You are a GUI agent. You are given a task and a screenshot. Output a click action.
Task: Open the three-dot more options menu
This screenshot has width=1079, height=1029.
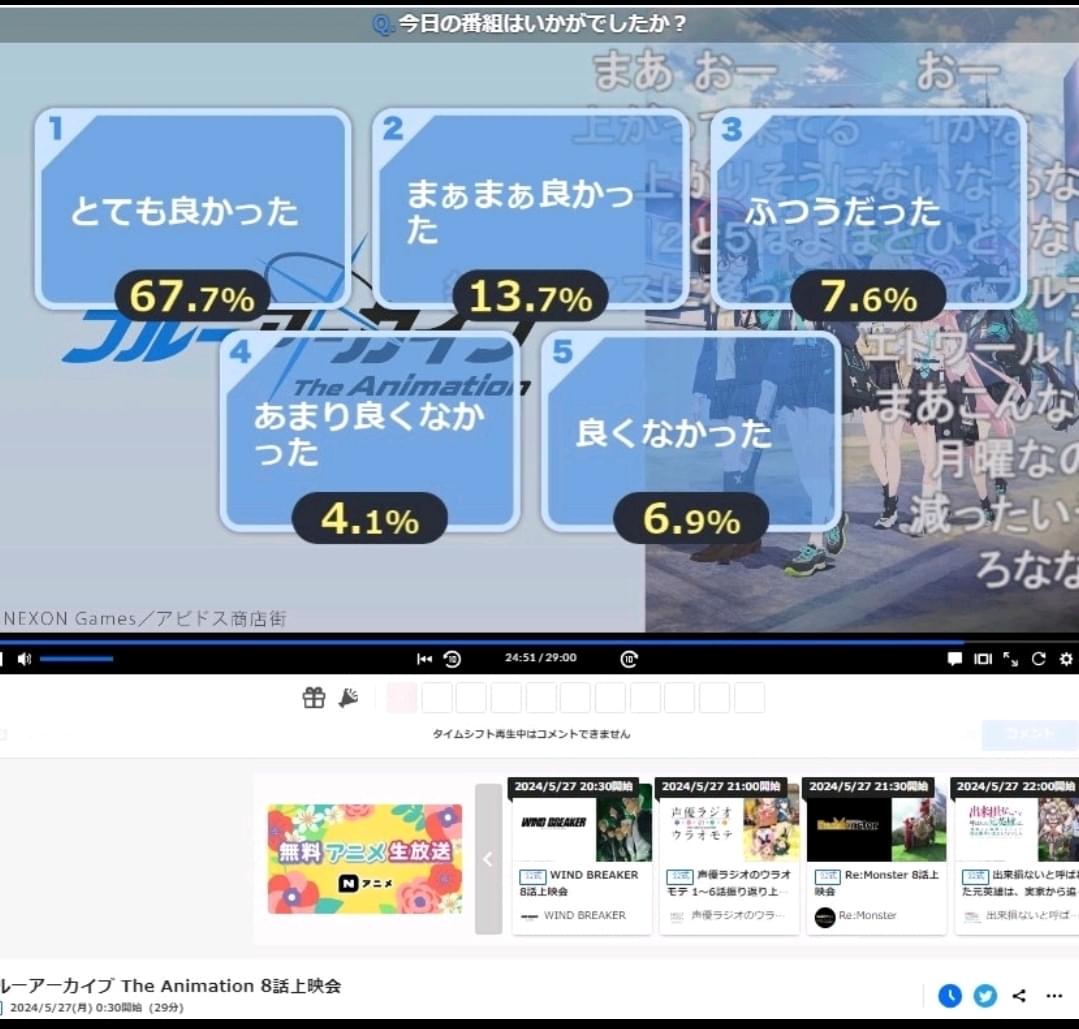1054,995
